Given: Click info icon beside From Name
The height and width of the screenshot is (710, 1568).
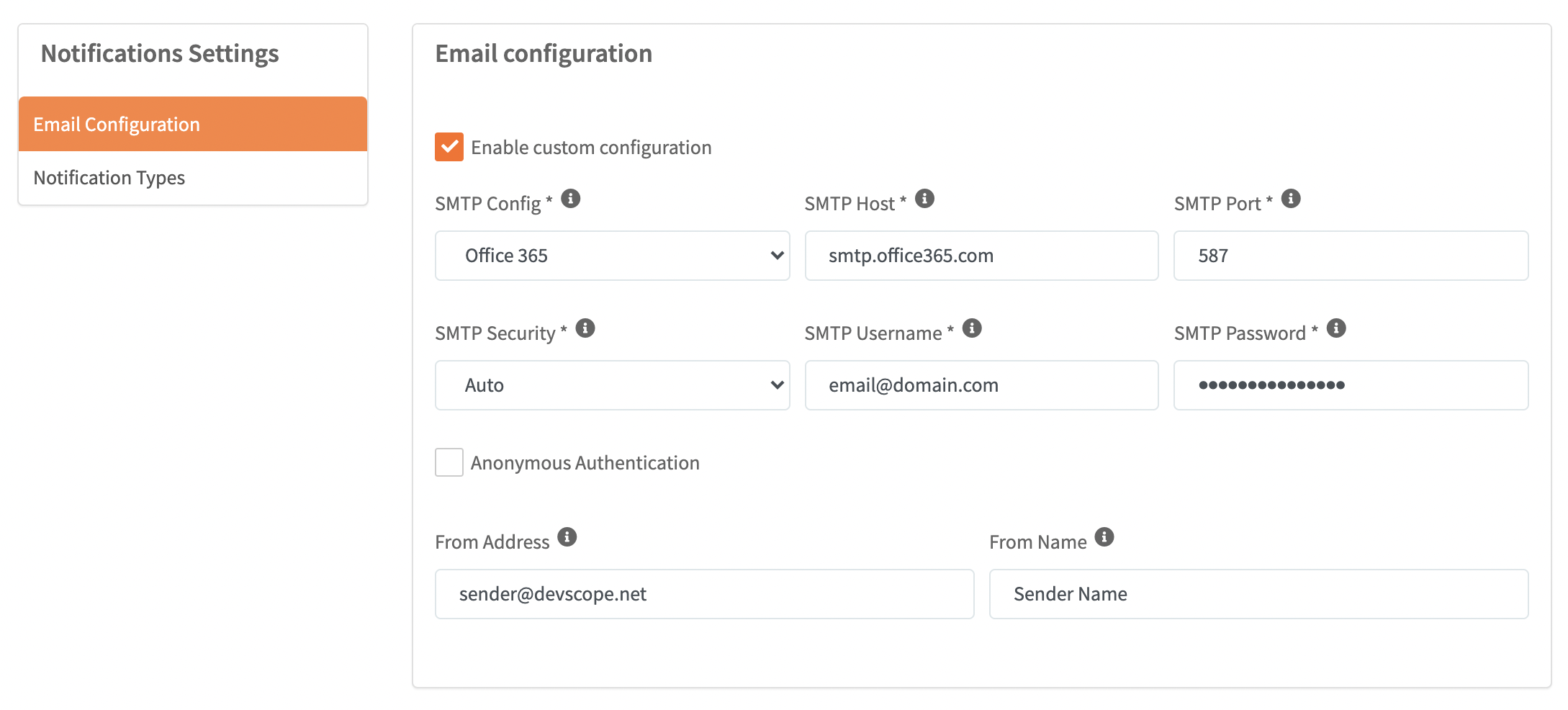Looking at the screenshot, I should (x=1104, y=536).
